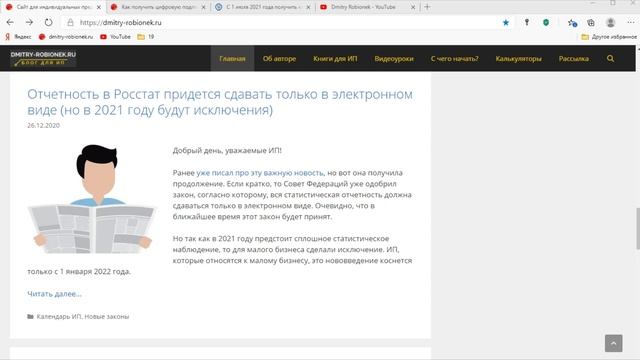Click the vertical page scrollbar thumb
640x360 pixels.
[x=638, y=229]
